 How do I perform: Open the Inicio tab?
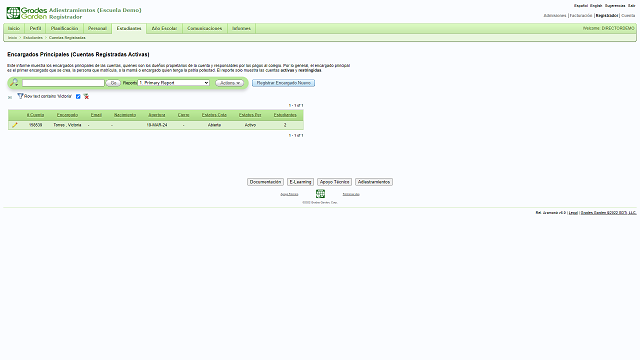click(x=14, y=28)
